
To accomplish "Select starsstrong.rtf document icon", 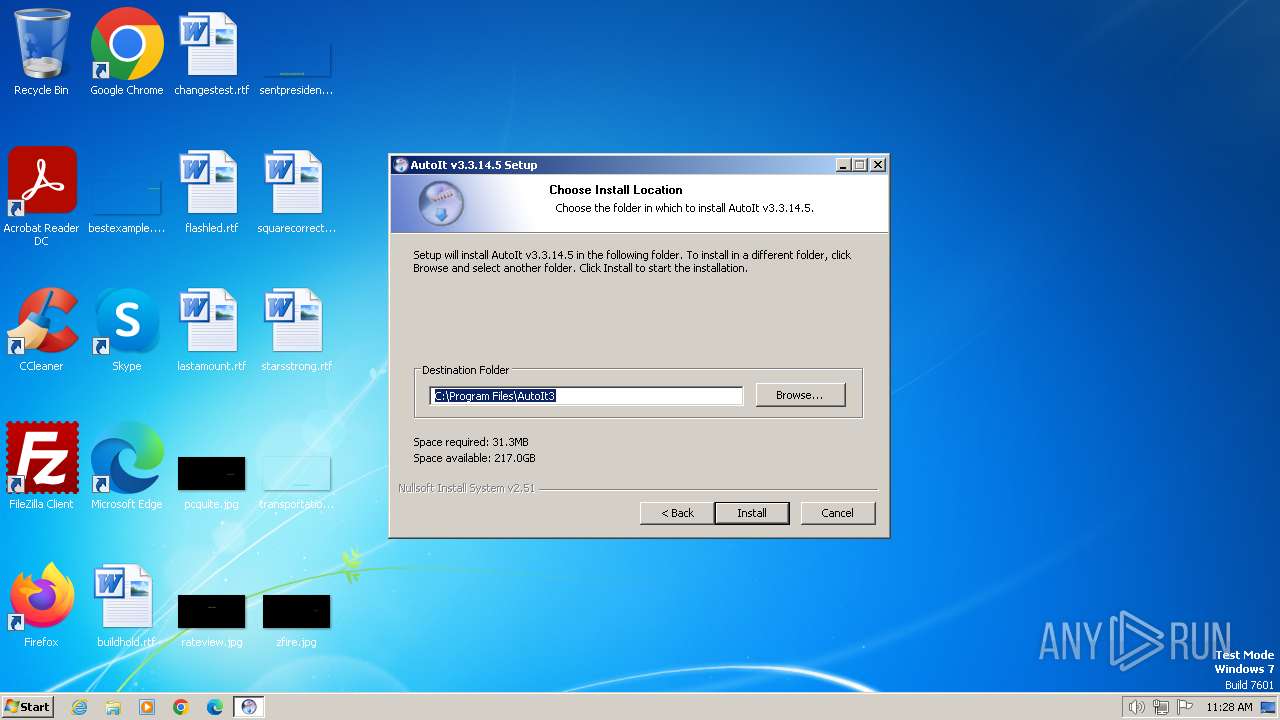I will tap(296, 329).
